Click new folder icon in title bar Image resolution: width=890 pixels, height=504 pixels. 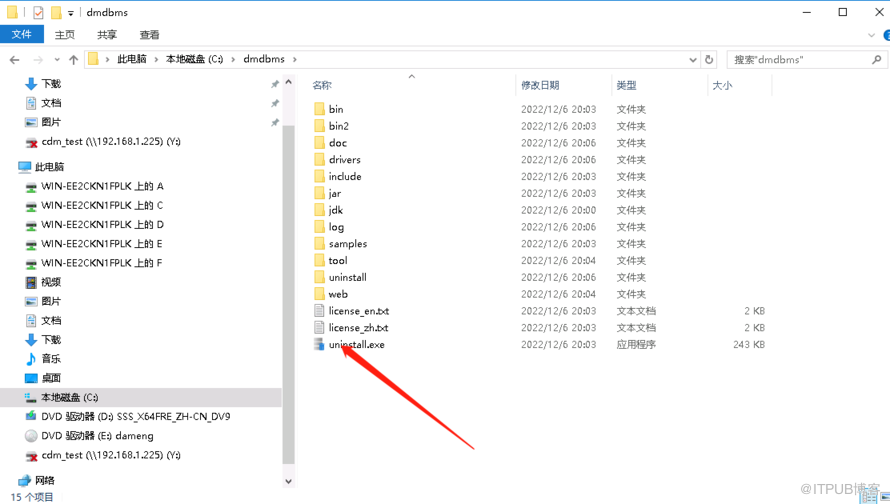(56, 12)
